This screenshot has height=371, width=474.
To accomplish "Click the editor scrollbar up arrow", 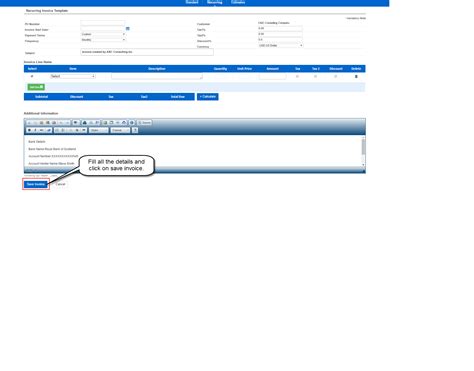I will point(363,137).
